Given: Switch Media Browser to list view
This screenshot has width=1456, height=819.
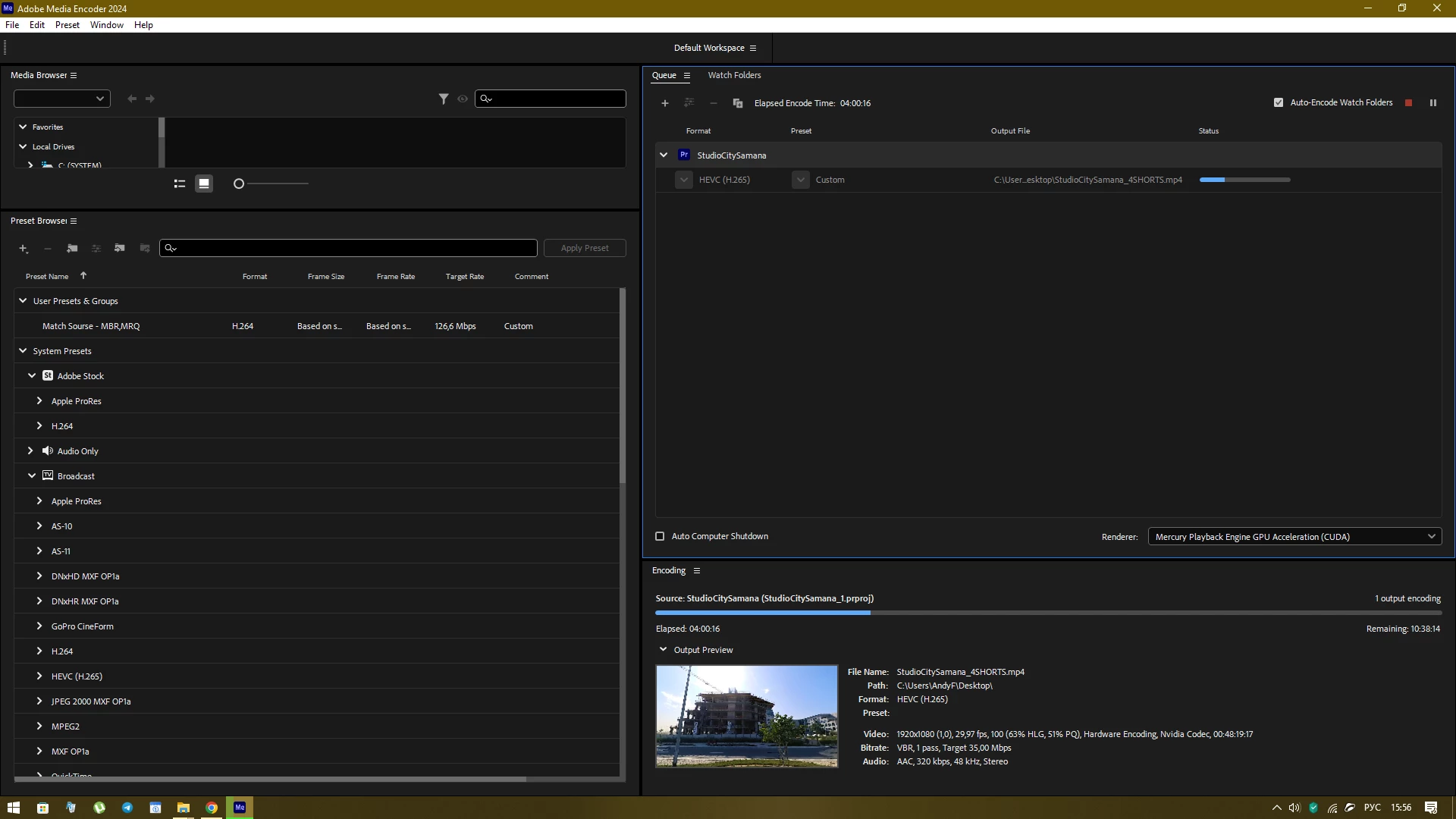Looking at the screenshot, I should pos(180,184).
